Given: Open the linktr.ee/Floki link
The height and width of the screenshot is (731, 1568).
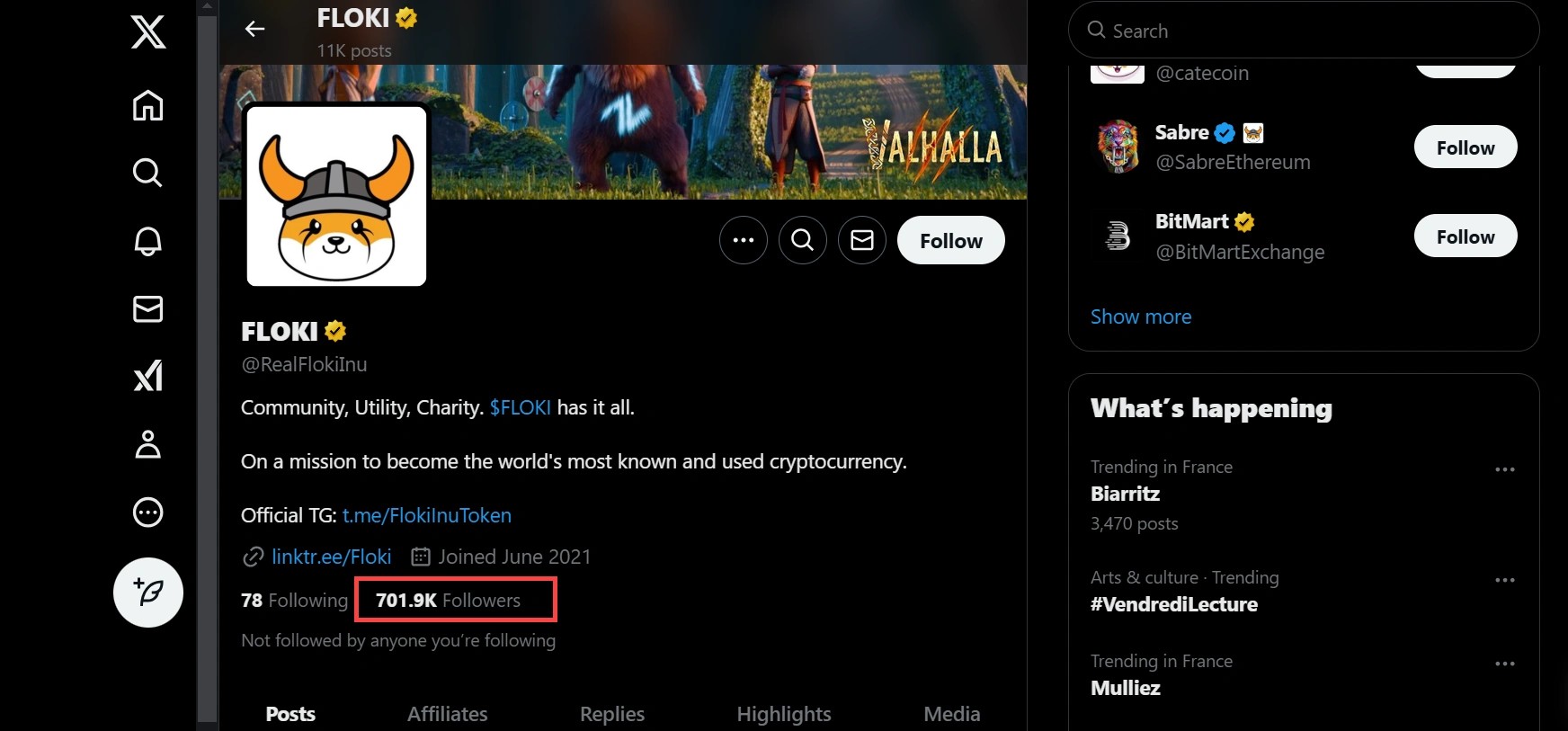Looking at the screenshot, I should [x=331, y=557].
